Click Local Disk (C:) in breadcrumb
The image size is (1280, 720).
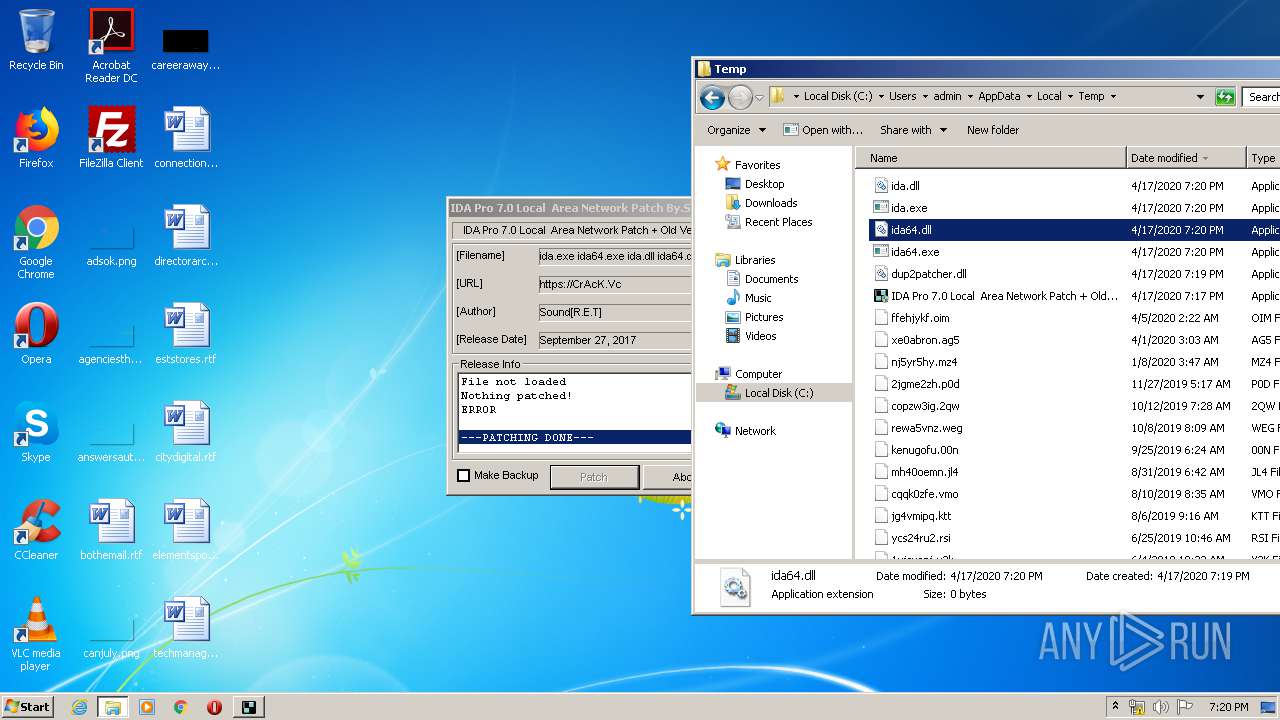click(838, 97)
